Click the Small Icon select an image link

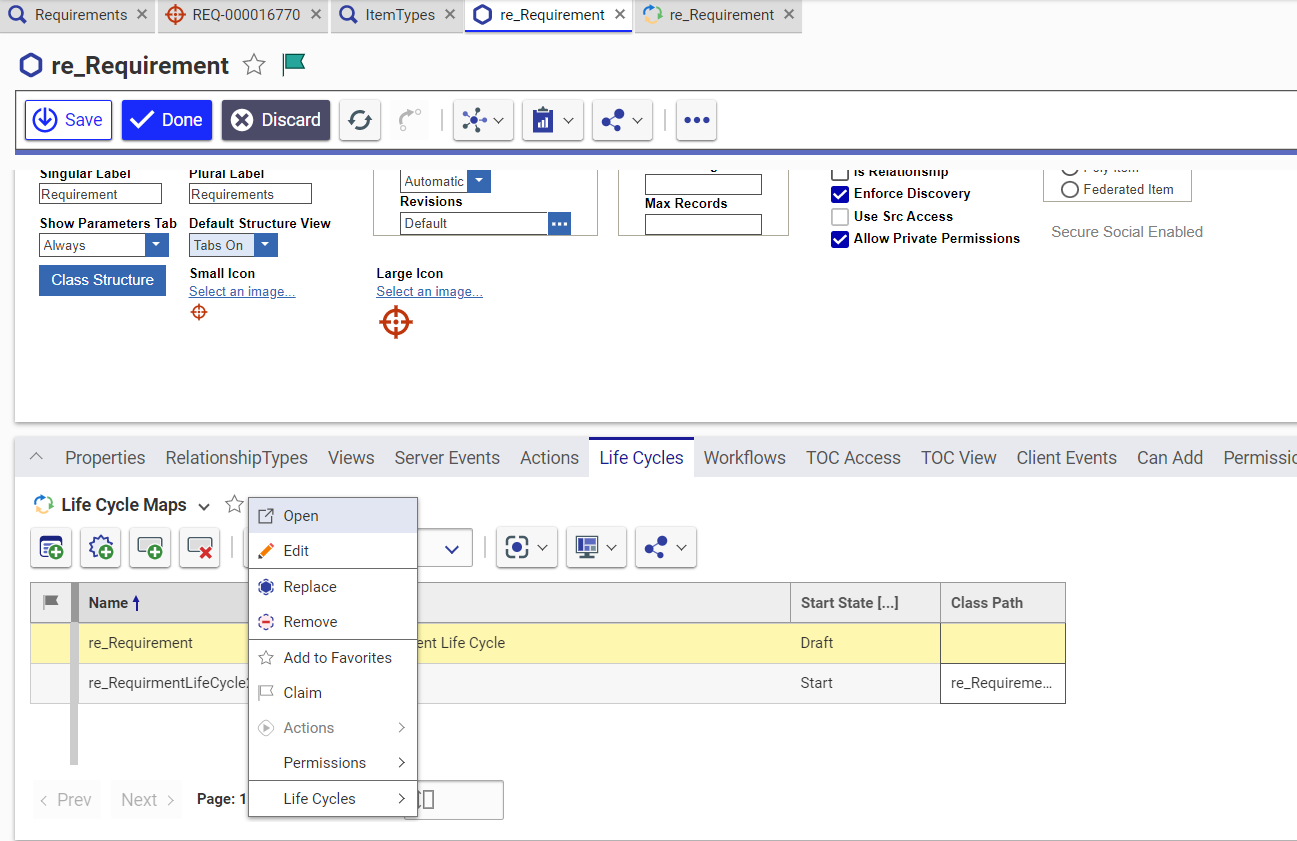coord(242,292)
